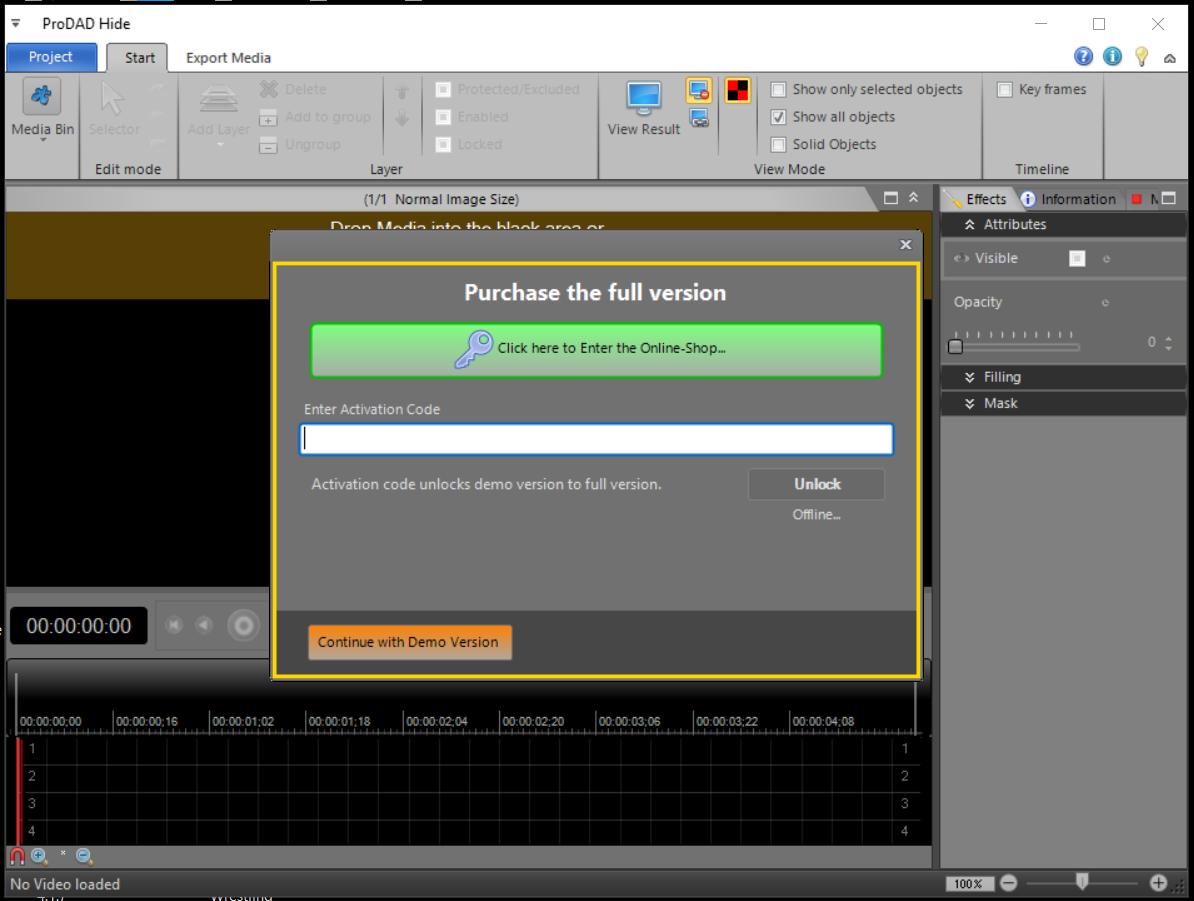Click the small linked monitor view icon
1194x901 pixels.
click(x=699, y=117)
